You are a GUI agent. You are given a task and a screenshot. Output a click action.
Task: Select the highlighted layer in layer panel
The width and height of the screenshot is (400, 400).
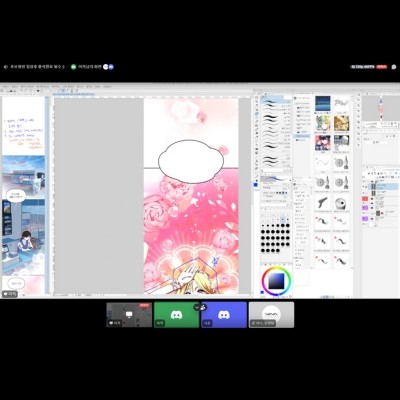tap(383, 187)
